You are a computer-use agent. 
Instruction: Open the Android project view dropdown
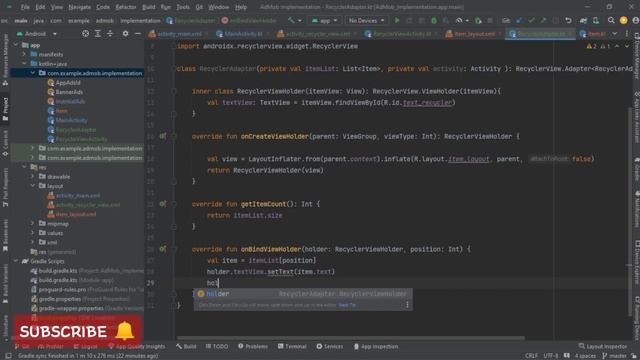36,34
